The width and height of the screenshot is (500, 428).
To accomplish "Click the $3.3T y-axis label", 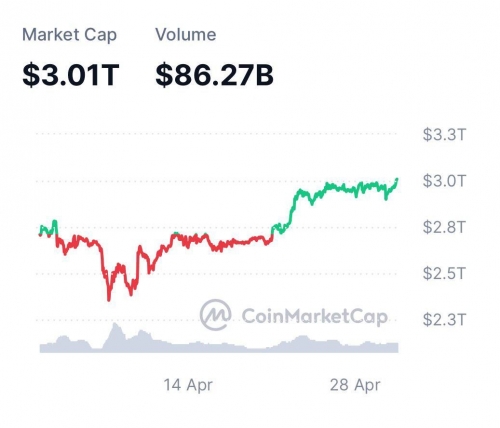I will (444, 135).
